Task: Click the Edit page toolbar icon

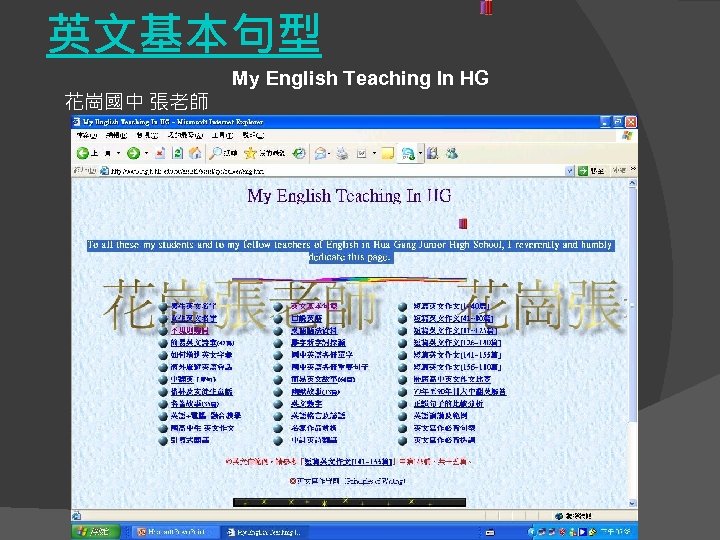Action: [361, 153]
